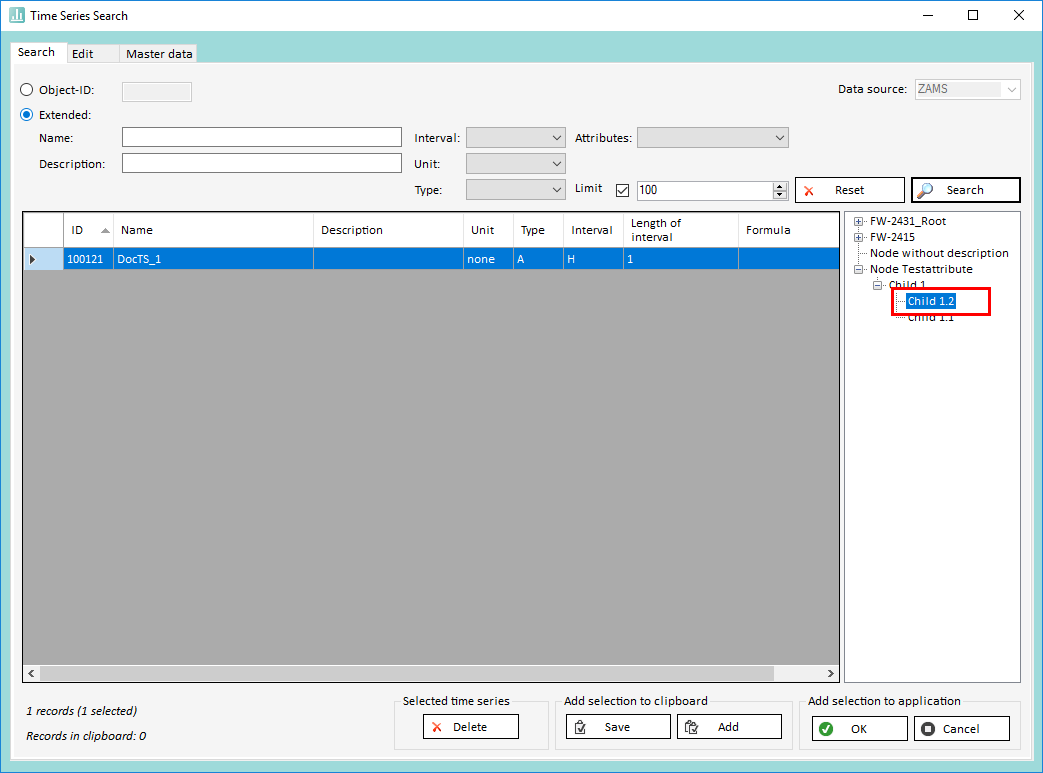
Task: Open the Attributes dropdown
Action: 713,138
